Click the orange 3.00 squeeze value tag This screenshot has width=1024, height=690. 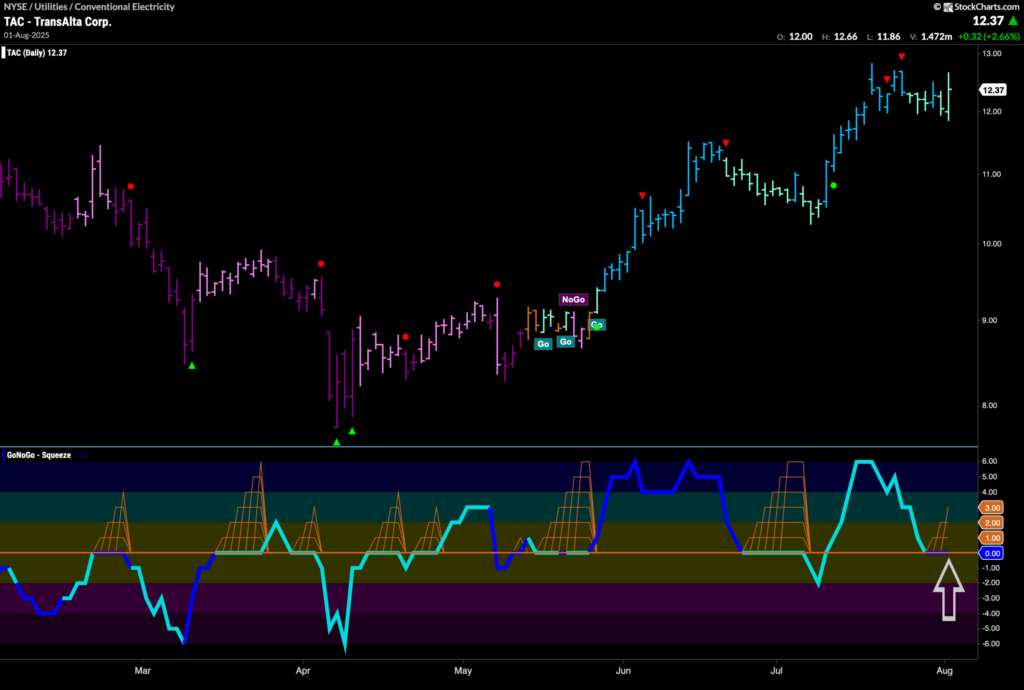pos(991,507)
